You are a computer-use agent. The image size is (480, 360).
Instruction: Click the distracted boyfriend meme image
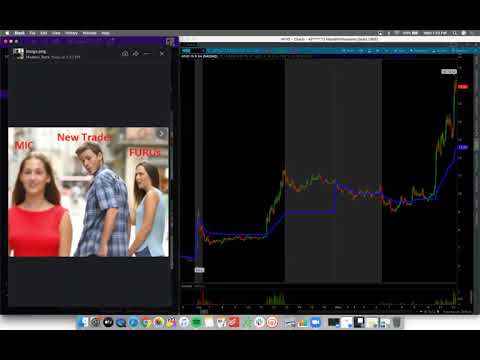coord(88,192)
